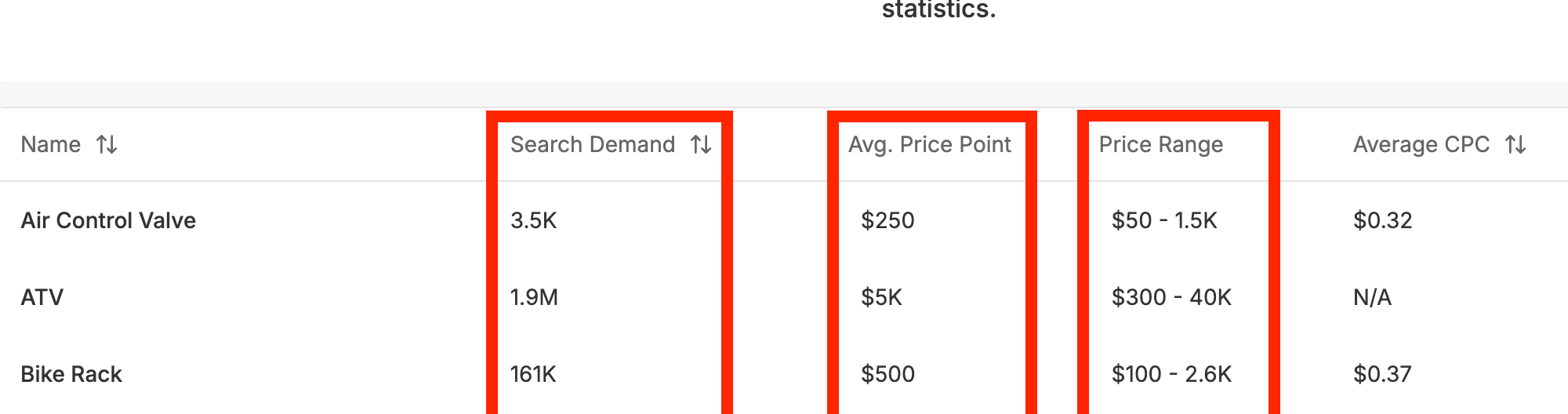
Task: Click the N/A average CPC cell
Action: [1373, 297]
